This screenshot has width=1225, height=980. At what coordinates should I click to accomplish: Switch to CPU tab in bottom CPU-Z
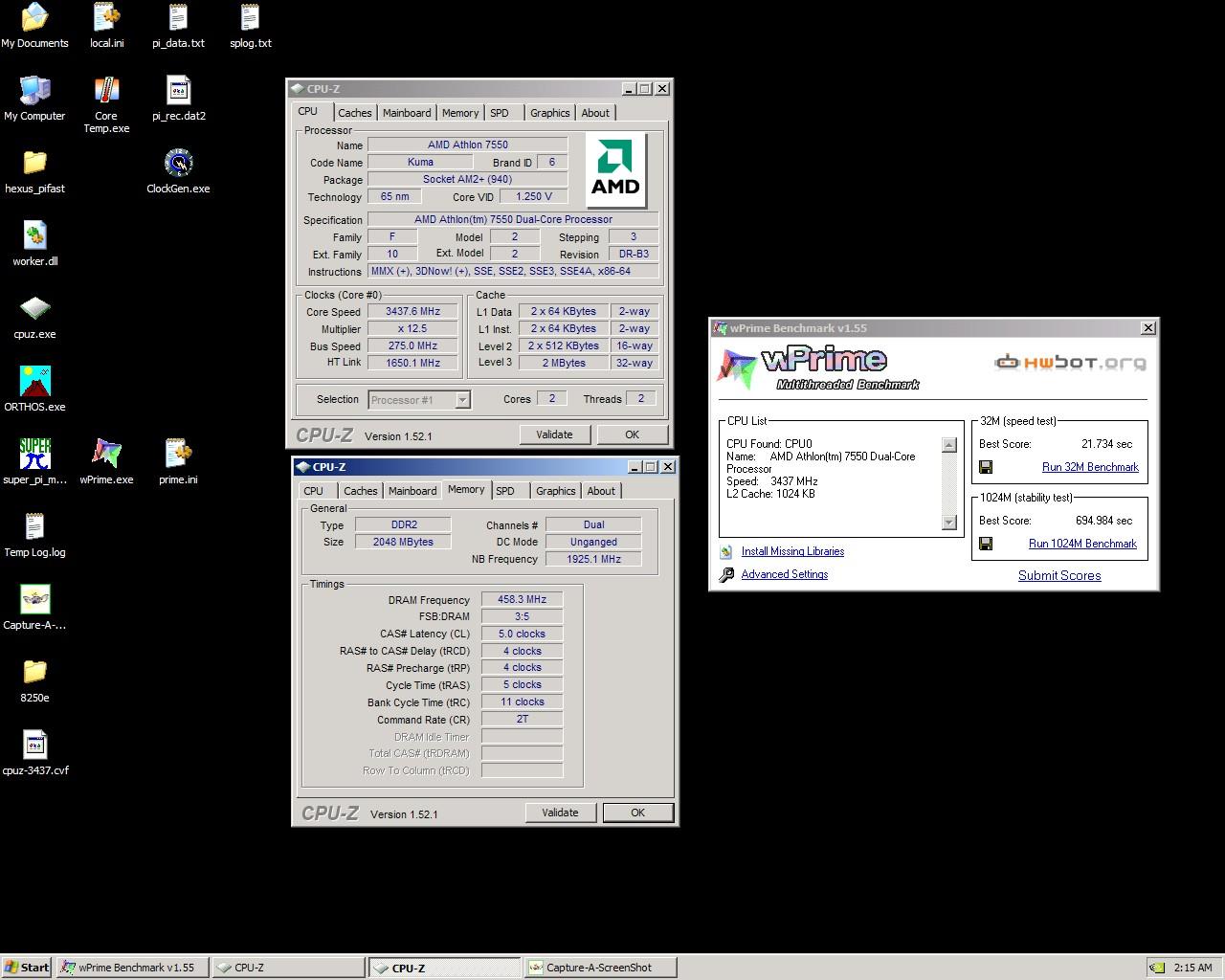[x=314, y=491]
